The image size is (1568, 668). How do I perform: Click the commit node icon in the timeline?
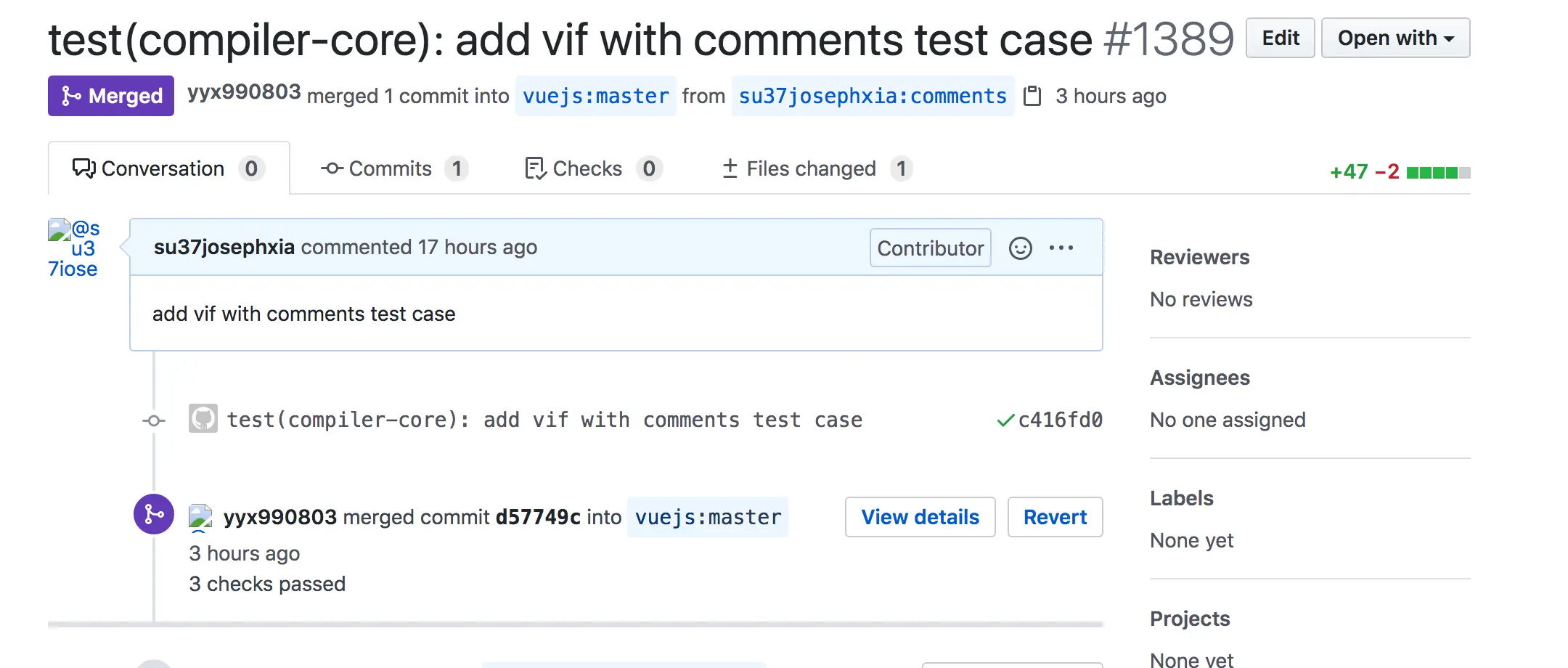click(x=154, y=420)
